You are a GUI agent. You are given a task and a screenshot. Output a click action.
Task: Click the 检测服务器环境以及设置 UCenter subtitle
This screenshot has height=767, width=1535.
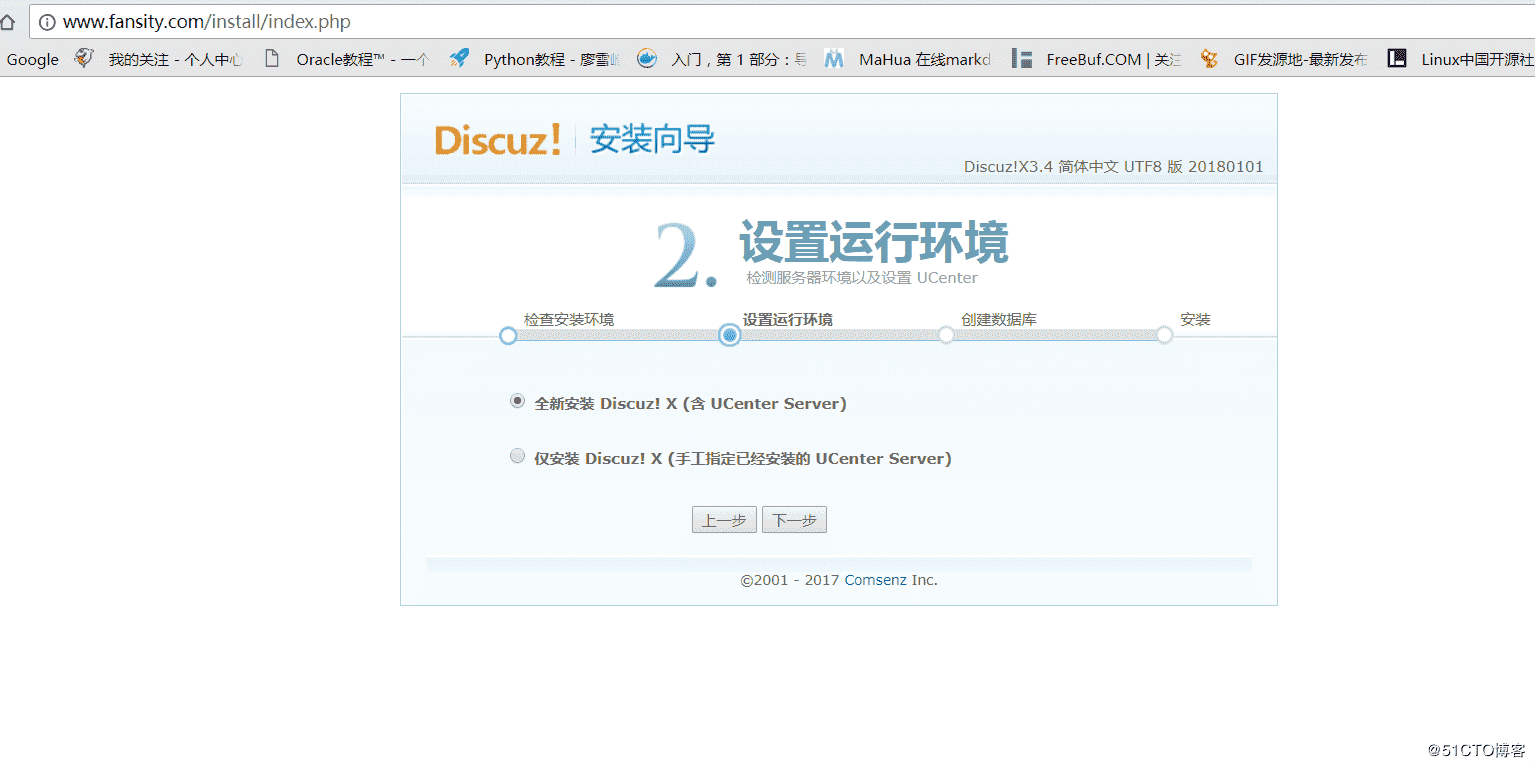coord(862,278)
